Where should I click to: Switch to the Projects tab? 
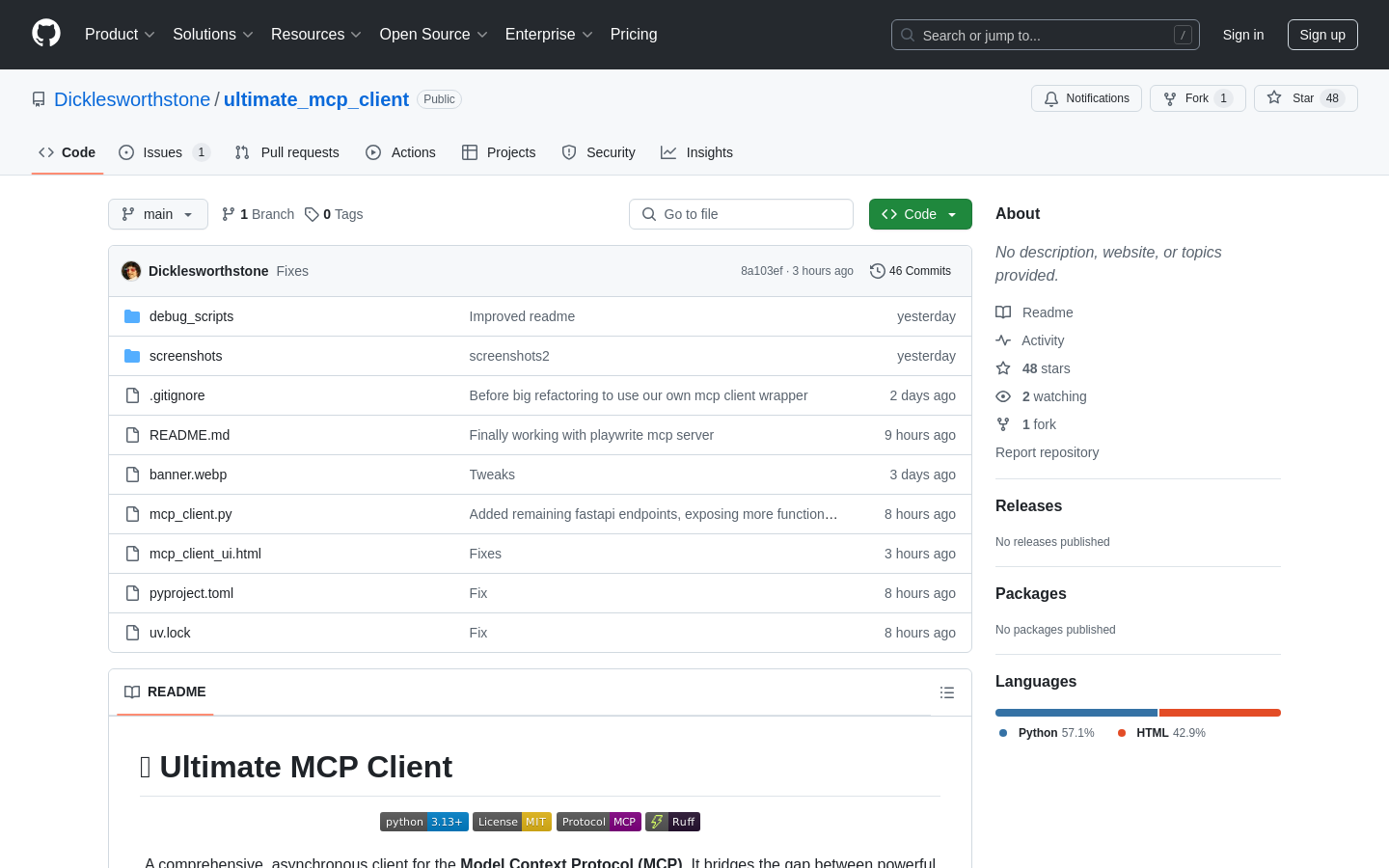[499, 152]
